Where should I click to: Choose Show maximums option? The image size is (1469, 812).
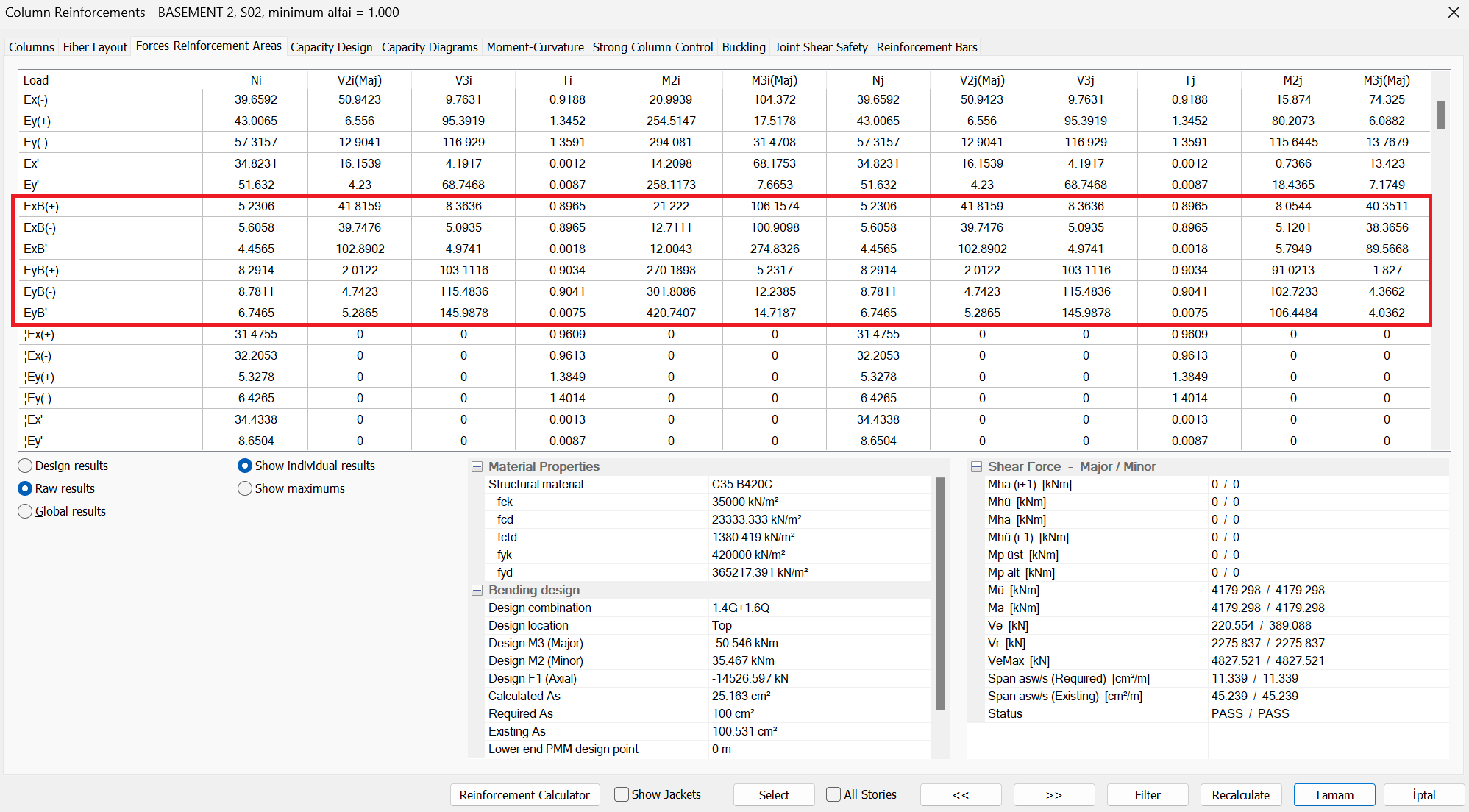click(x=245, y=488)
